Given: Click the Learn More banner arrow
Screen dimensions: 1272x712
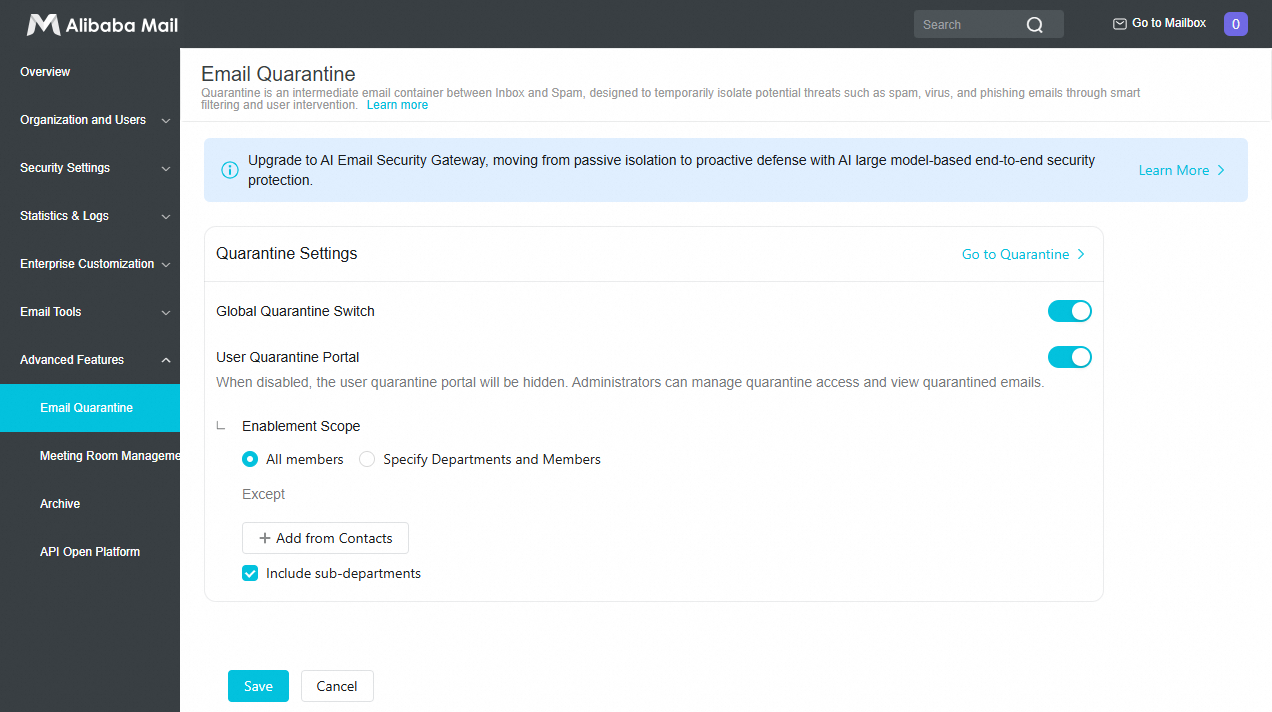Looking at the screenshot, I should [x=1221, y=170].
